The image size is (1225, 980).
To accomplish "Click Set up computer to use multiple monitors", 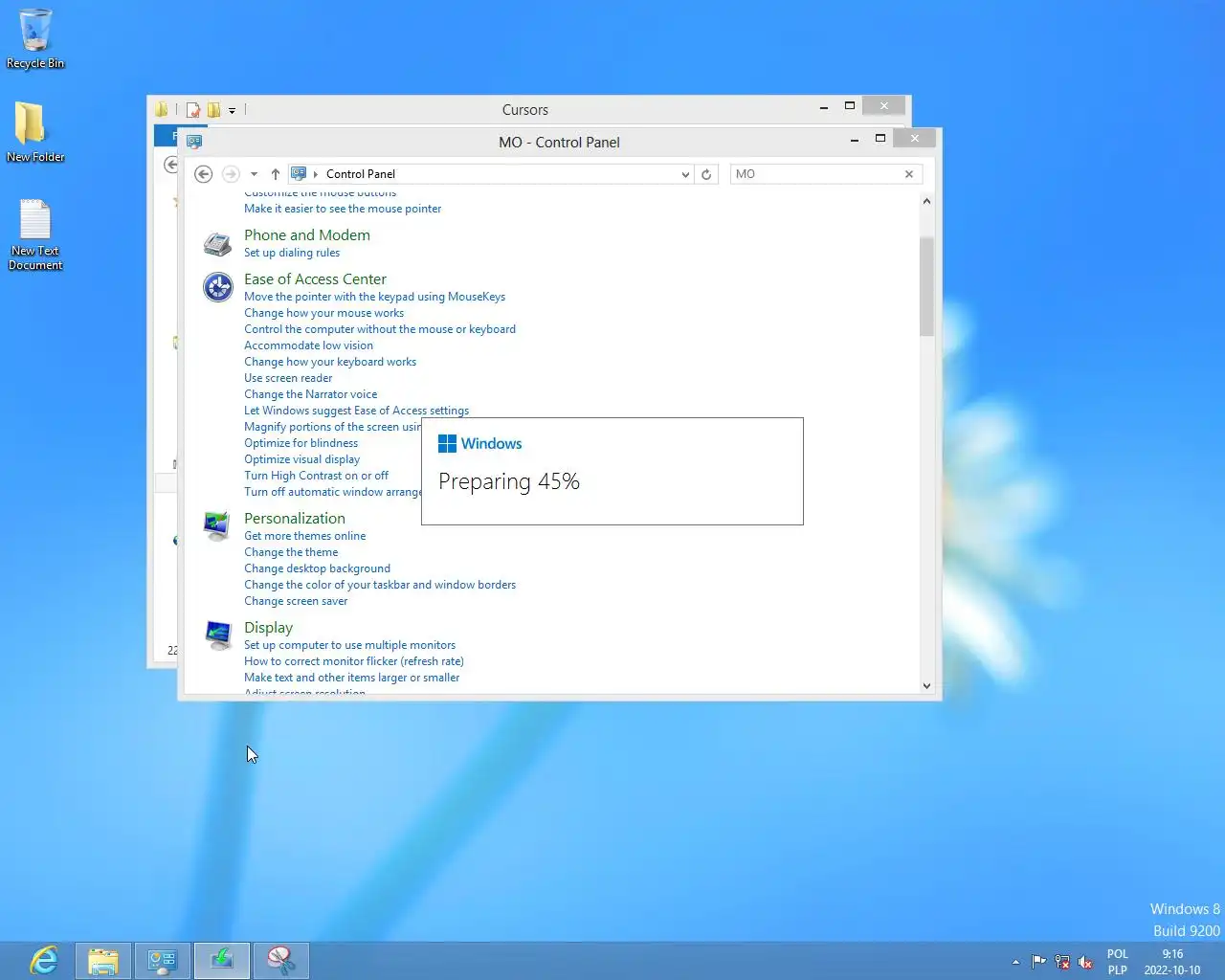I will pyautogui.click(x=349, y=645).
